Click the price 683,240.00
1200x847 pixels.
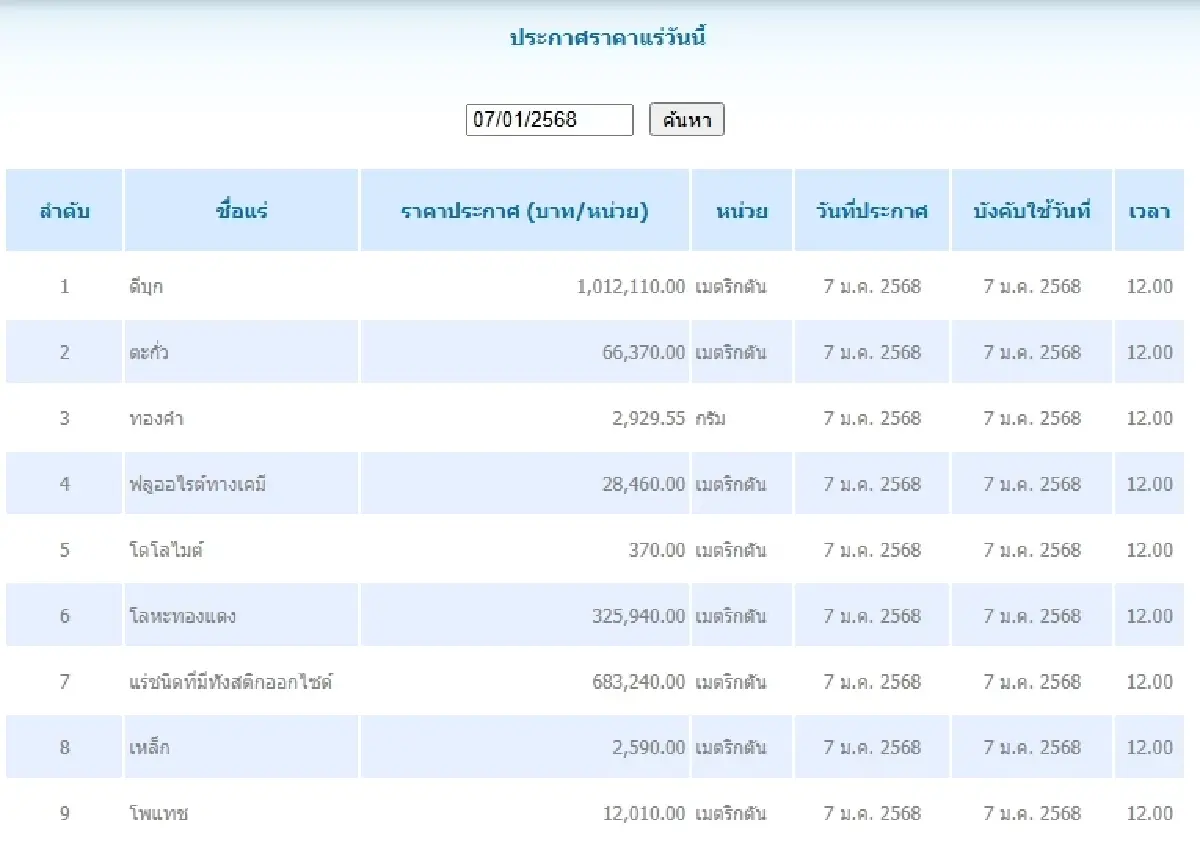pos(639,682)
